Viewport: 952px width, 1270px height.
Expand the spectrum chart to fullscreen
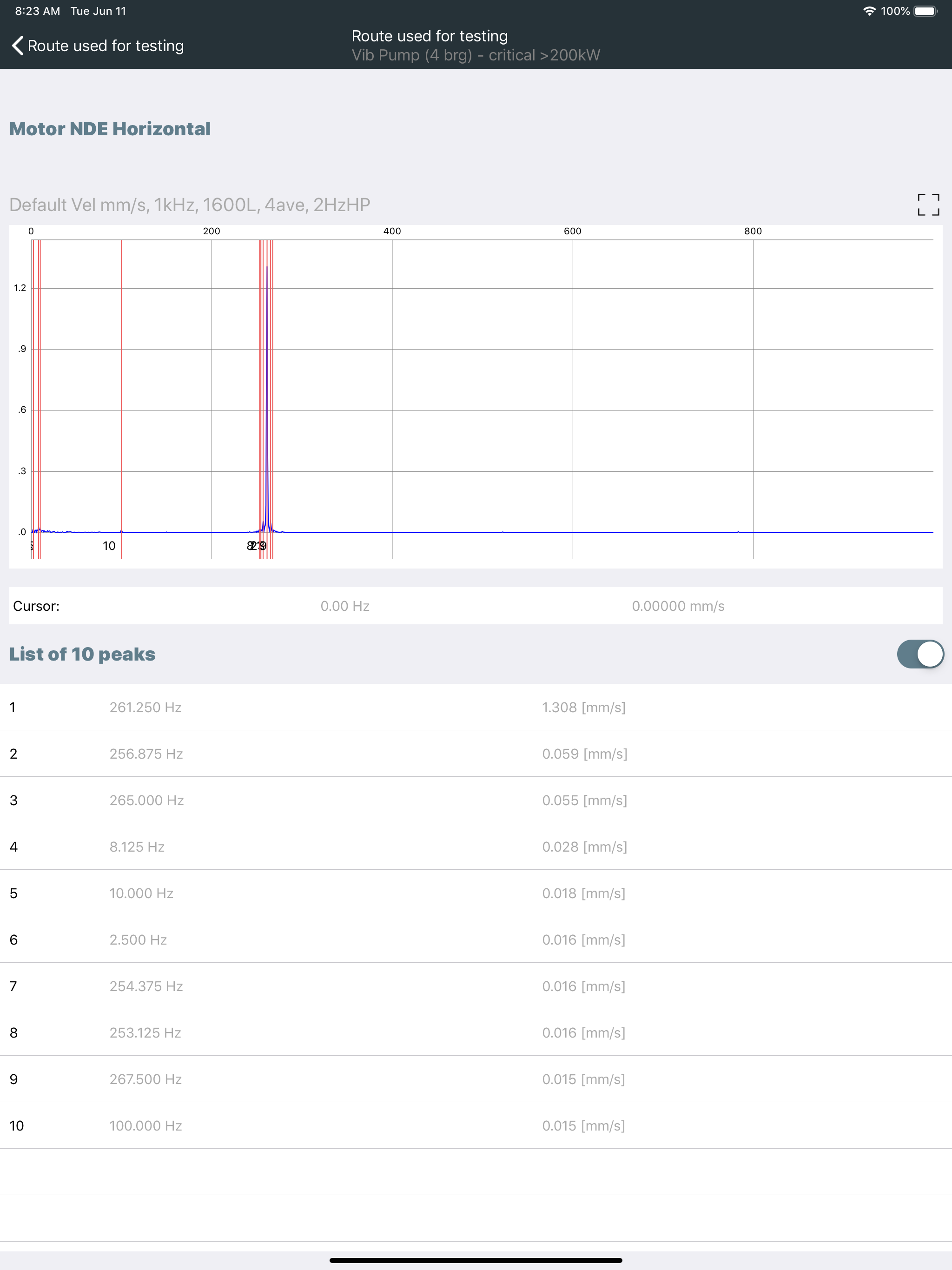pos(928,205)
